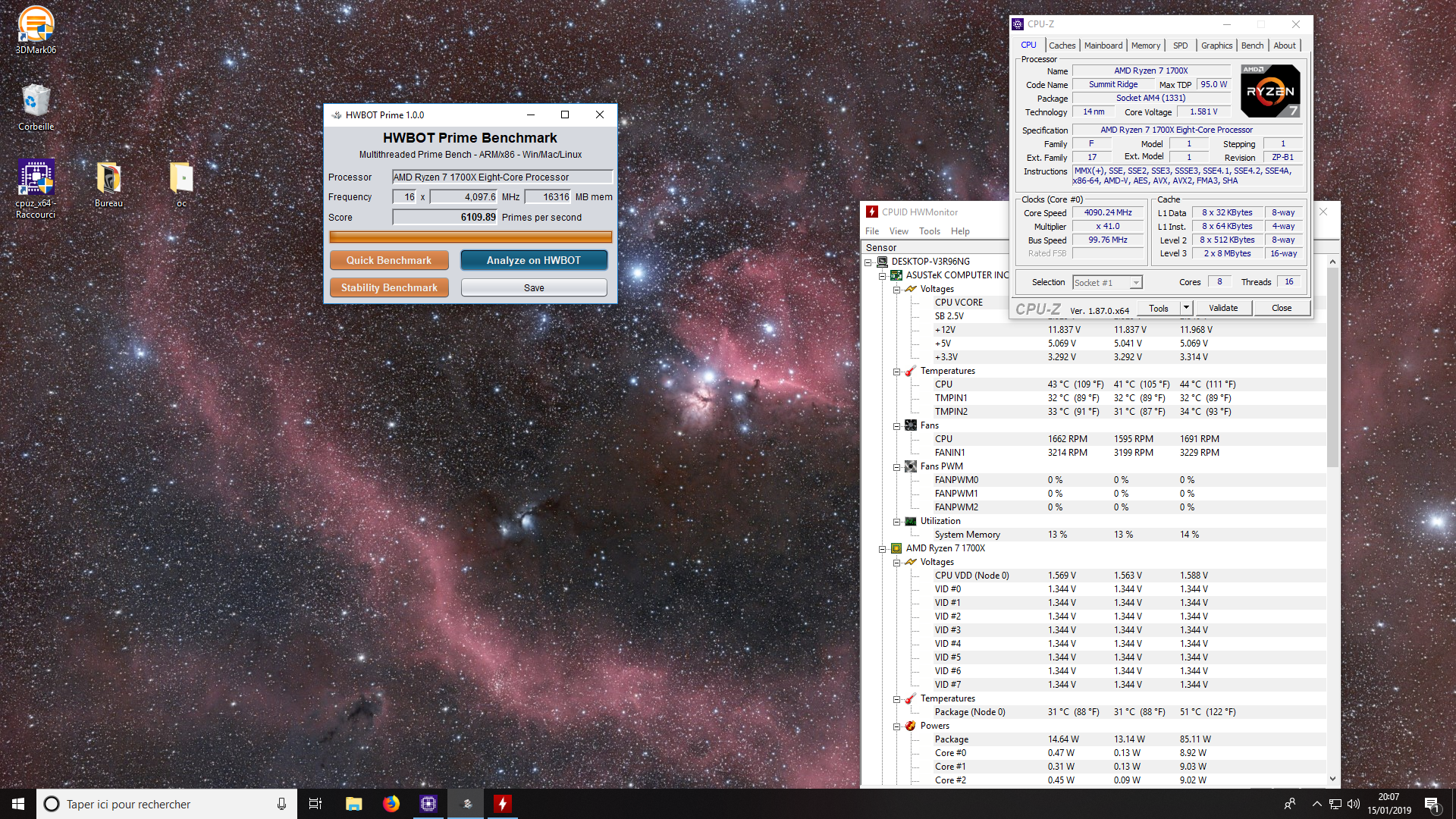Switch to HWMonitor taskbar icon
The width and height of the screenshot is (1456, 819).
(x=503, y=804)
